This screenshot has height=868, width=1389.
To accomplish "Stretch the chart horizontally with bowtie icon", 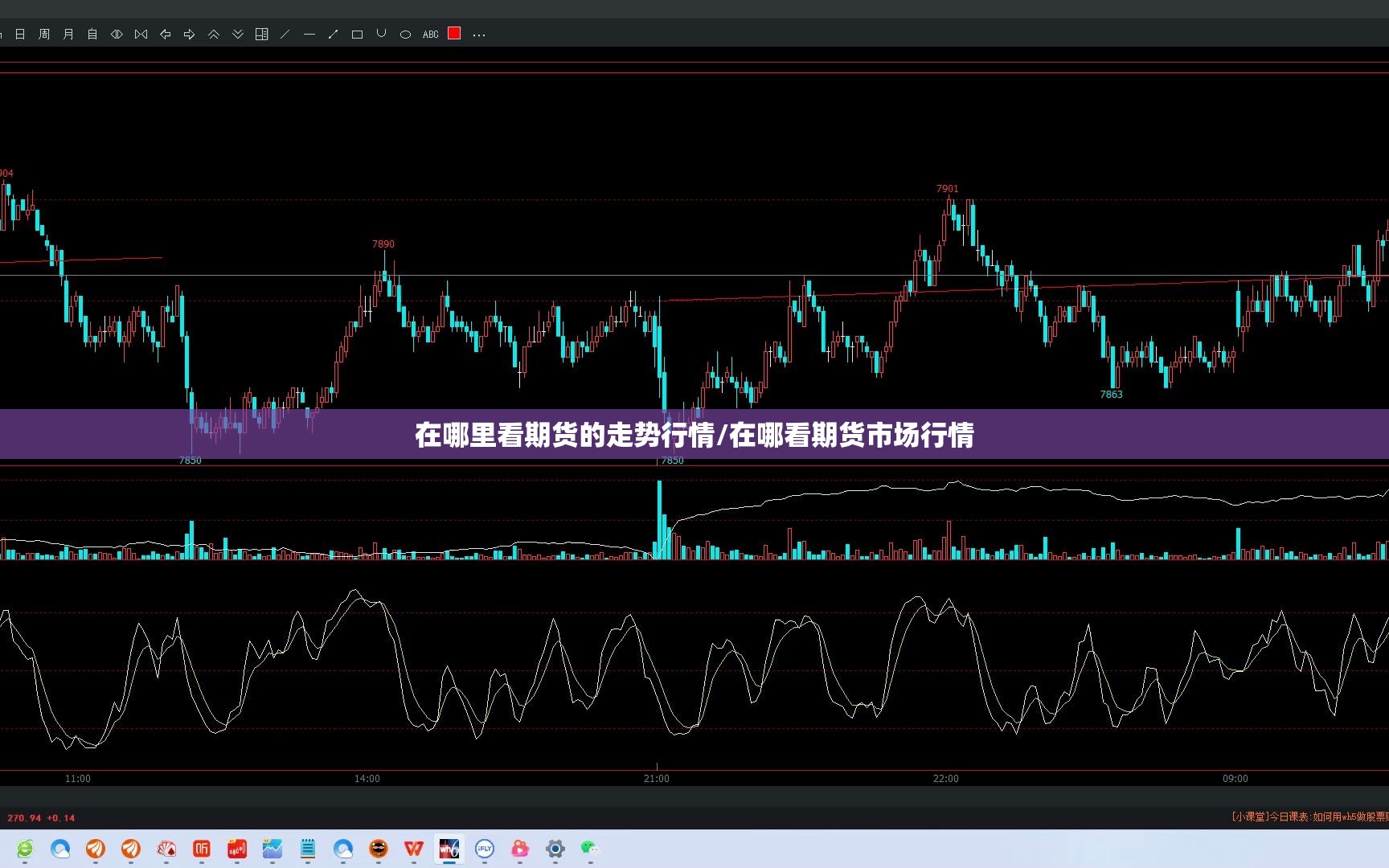I will (x=141, y=35).
